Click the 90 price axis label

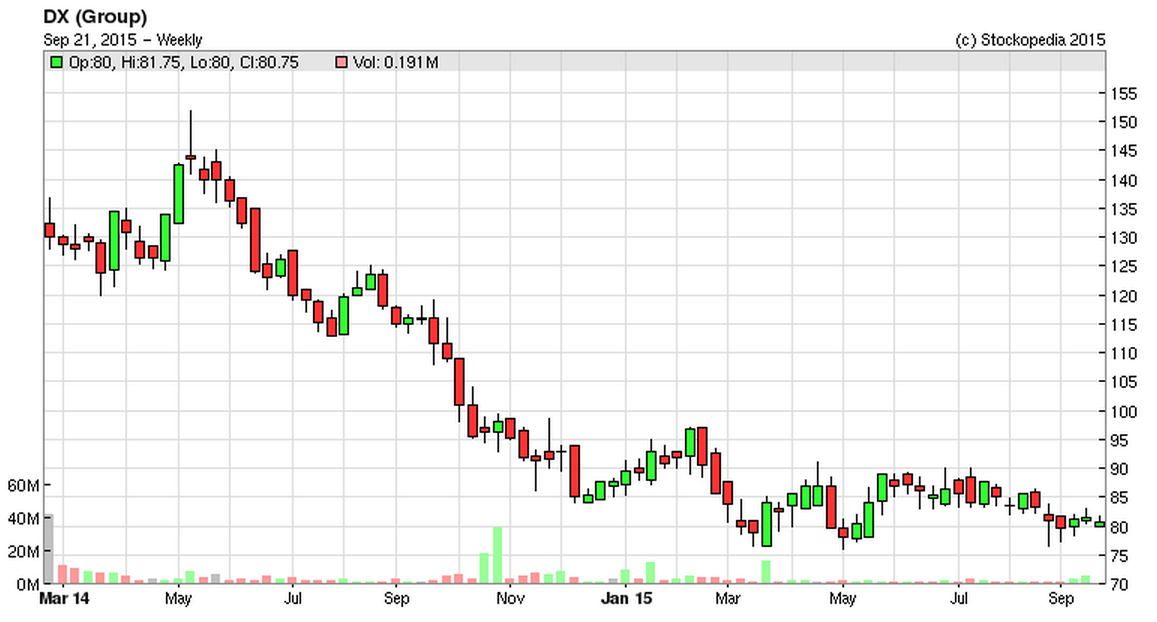[x=1119, y=469]
